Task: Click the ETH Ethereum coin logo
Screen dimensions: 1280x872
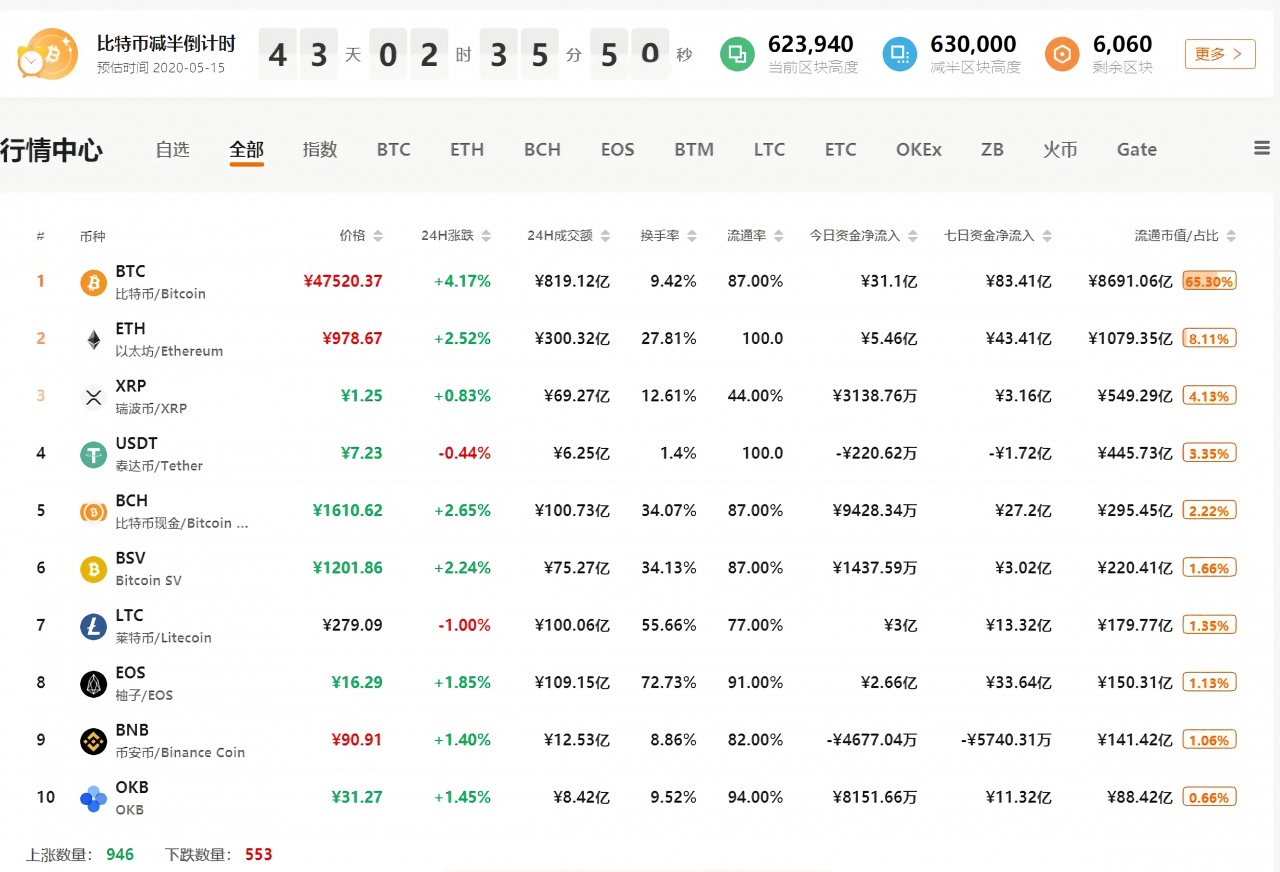Action: coord(93,340)
